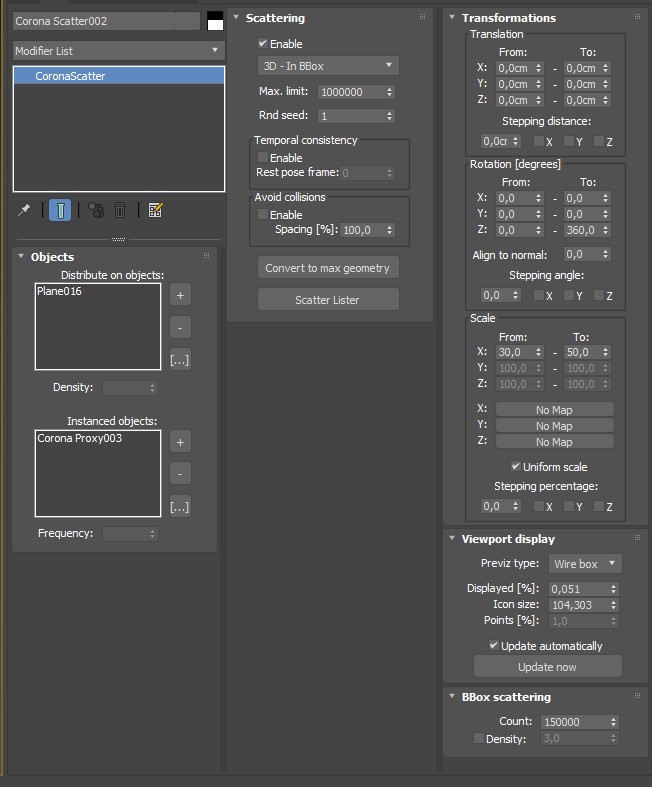
Task: Collapse the Transformations rollout
Action: tap(452, 17)
